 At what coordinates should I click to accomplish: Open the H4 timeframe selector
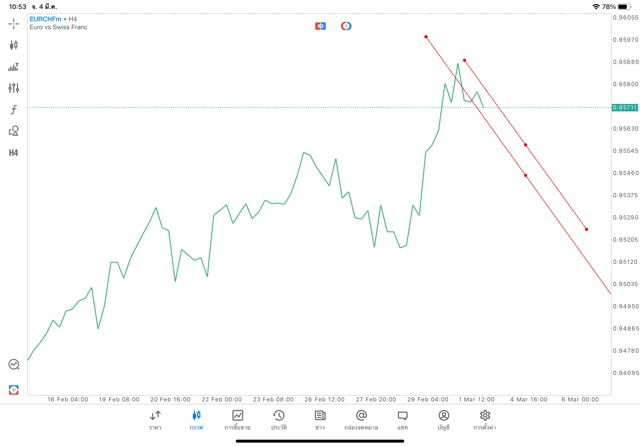[14, 153]
